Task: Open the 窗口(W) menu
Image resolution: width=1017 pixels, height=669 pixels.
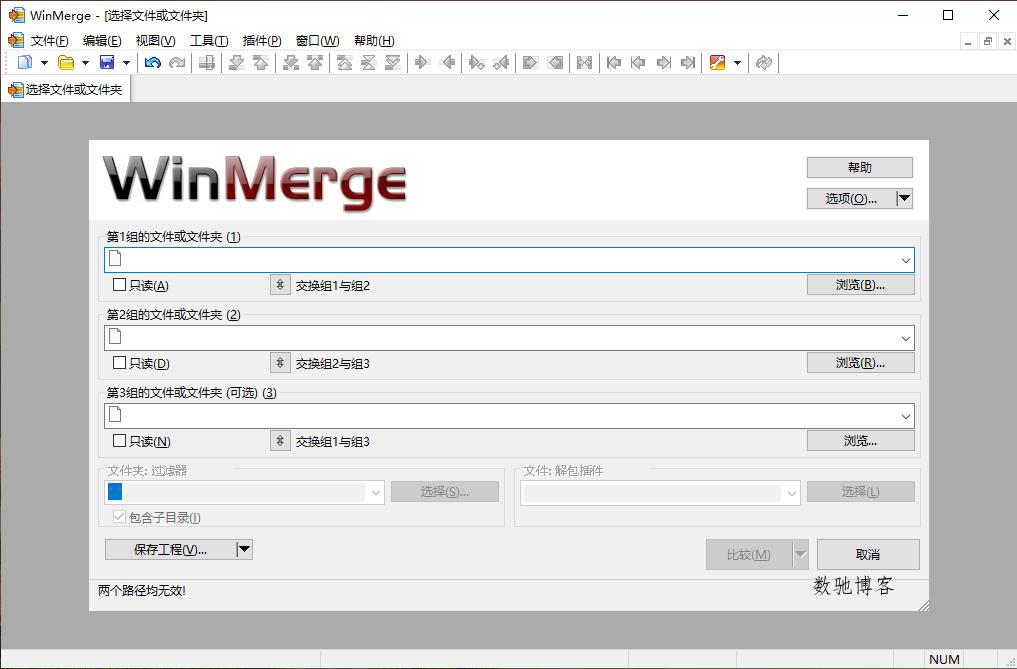Action: pyautogui.click(x=317, y=41)
